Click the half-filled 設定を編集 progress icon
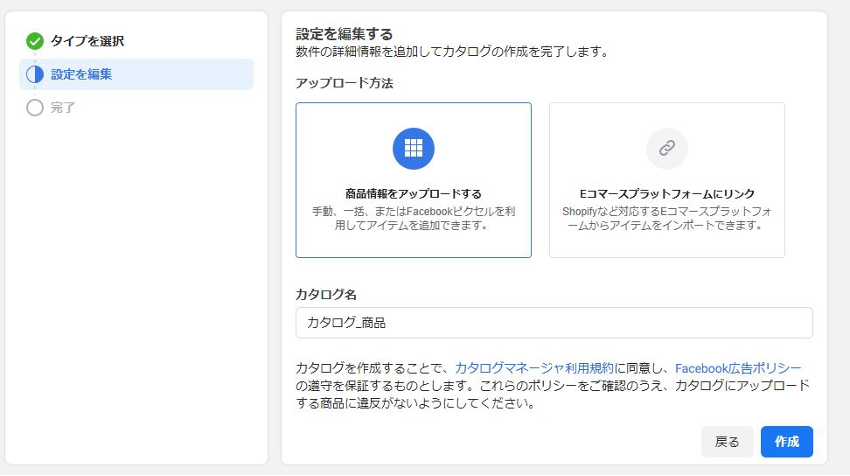Image resolution: width=850 pixels, height=476 pixels. pyautogui.click(x=35, y=74)
